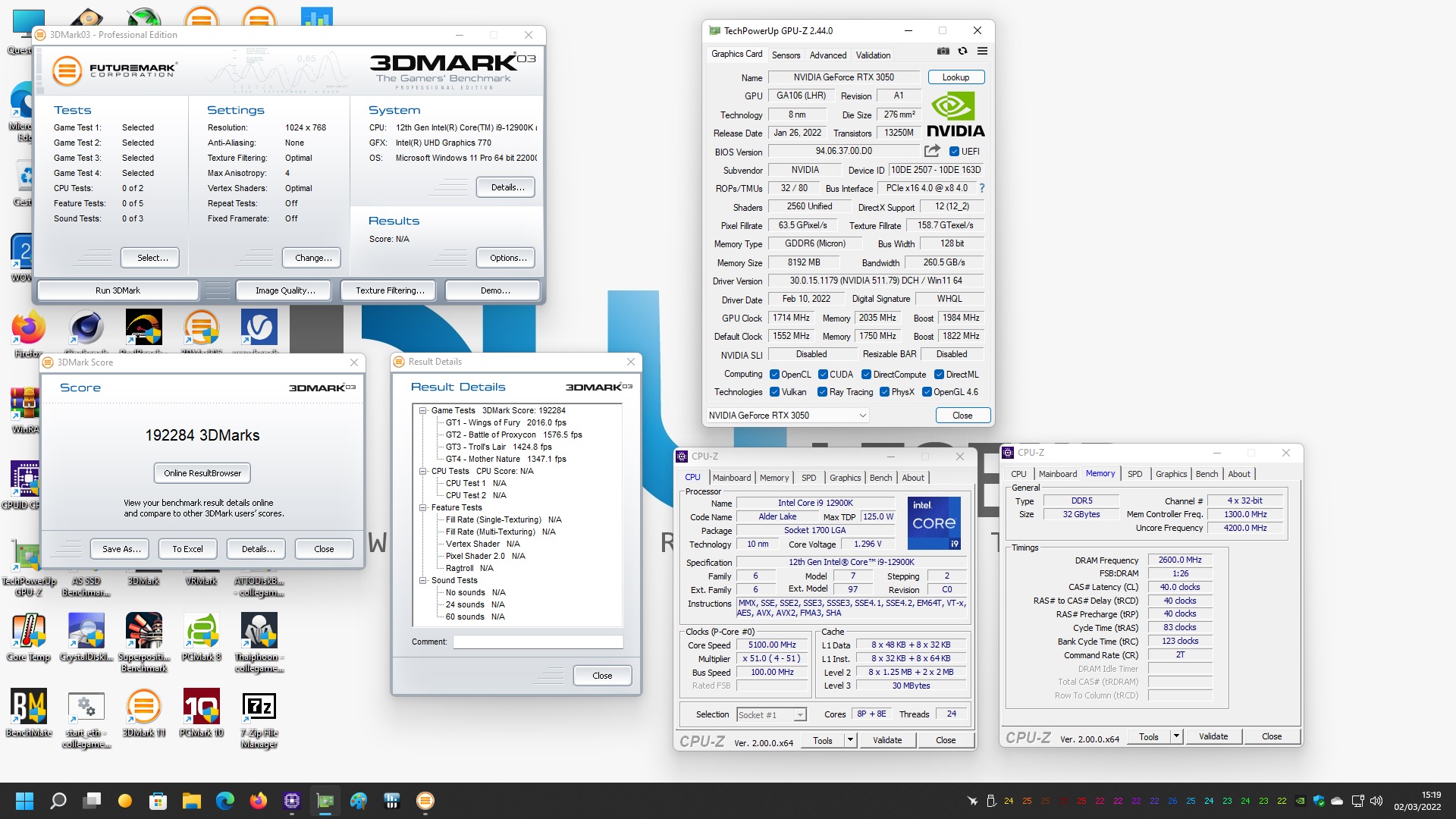Image resolution: width=1456 pixels, height=819 pixels.
Task: Open the SPD tab in CPU-Z Memory window
Action: (x=1134, y=474)
